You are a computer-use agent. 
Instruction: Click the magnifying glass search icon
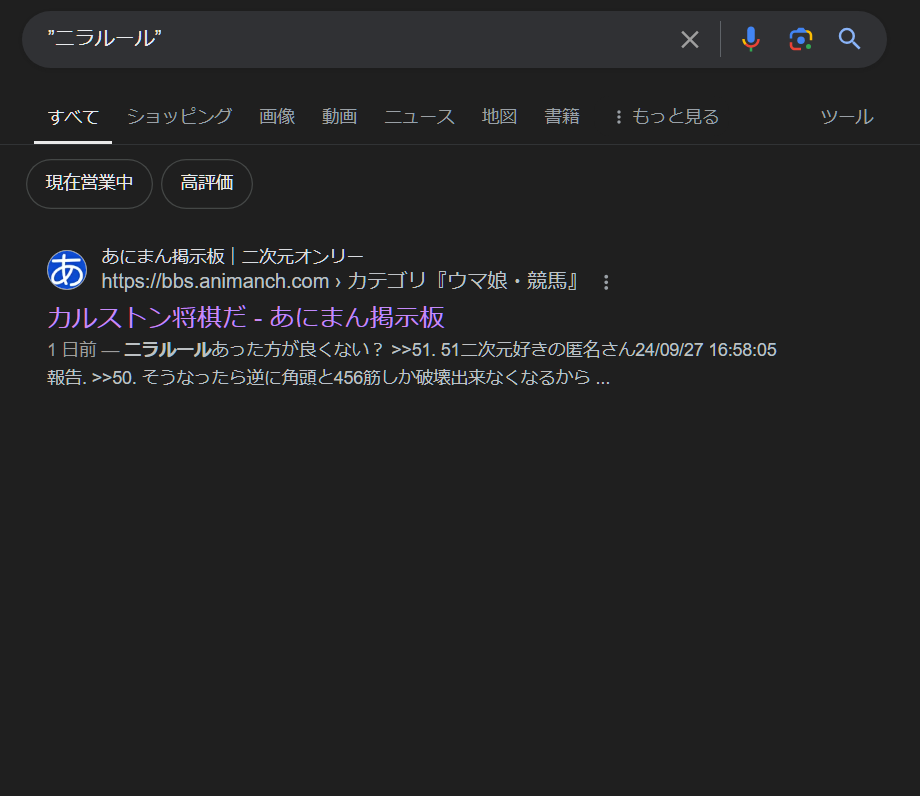849,39
